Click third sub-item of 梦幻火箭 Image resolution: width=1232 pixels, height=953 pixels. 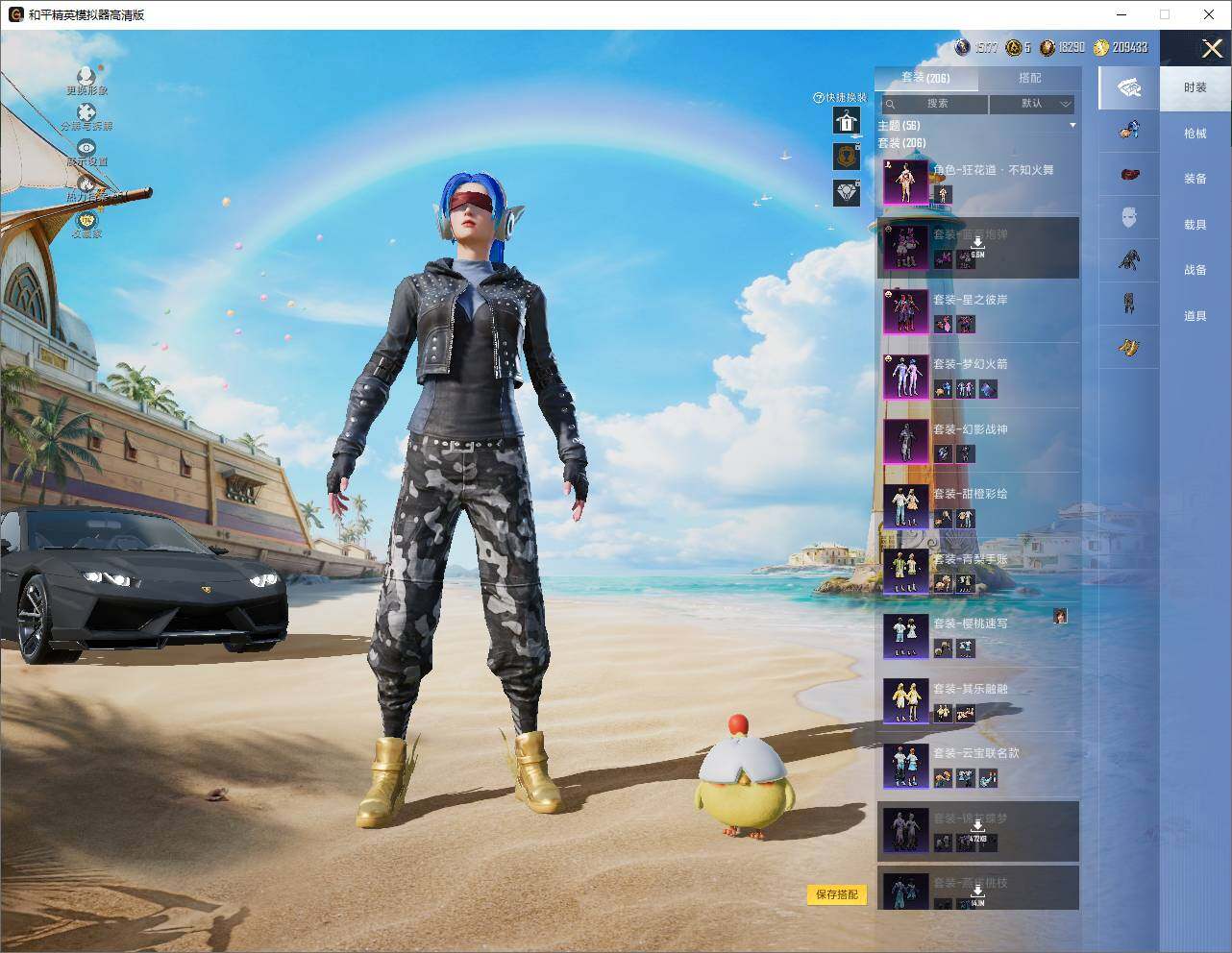click(988, 389)
